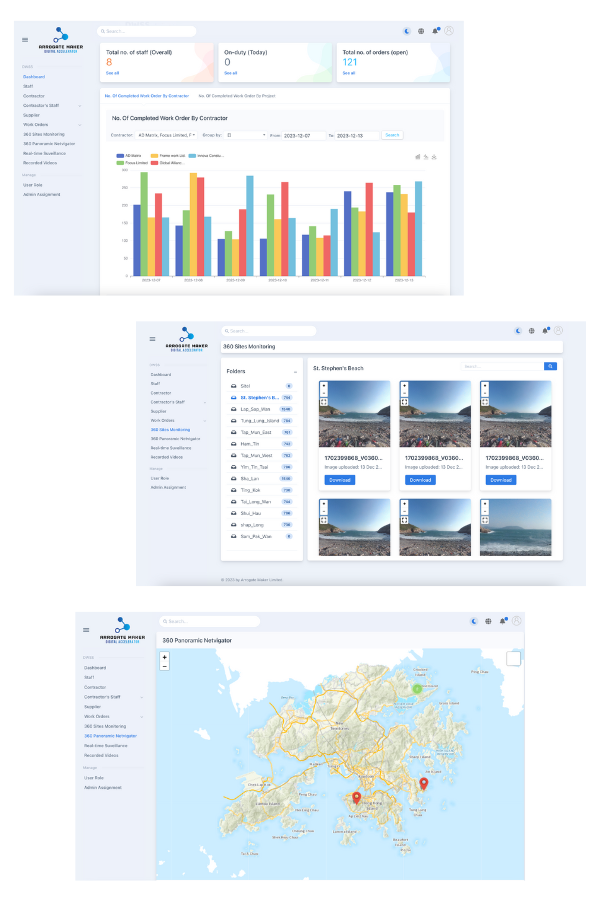Switch to Completed Work Order By Project tab
The height and width of the screenshot is (900, 600).
(236, 96)
